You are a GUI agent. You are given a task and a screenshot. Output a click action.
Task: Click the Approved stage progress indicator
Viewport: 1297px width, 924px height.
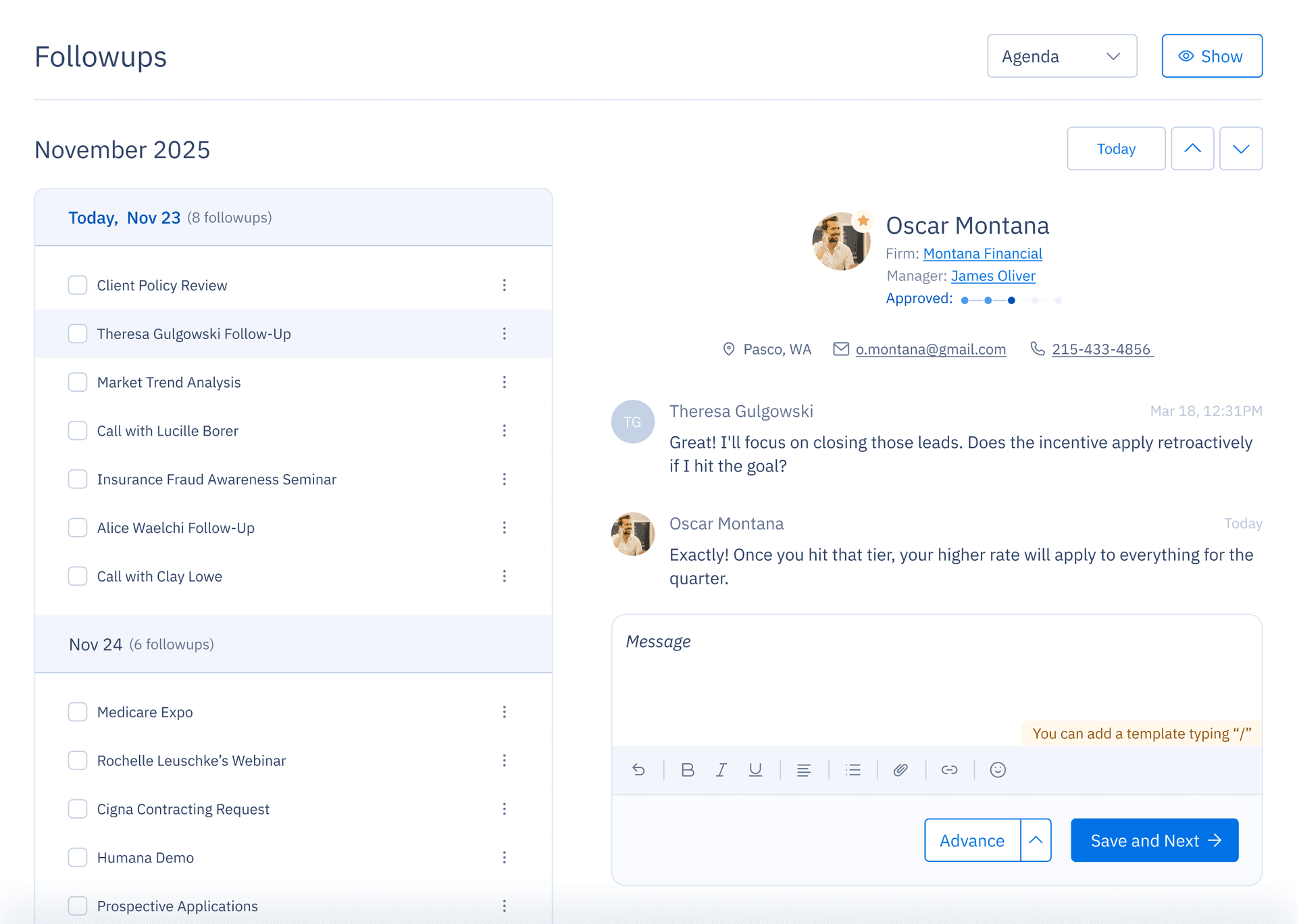tap(1011, 300)
